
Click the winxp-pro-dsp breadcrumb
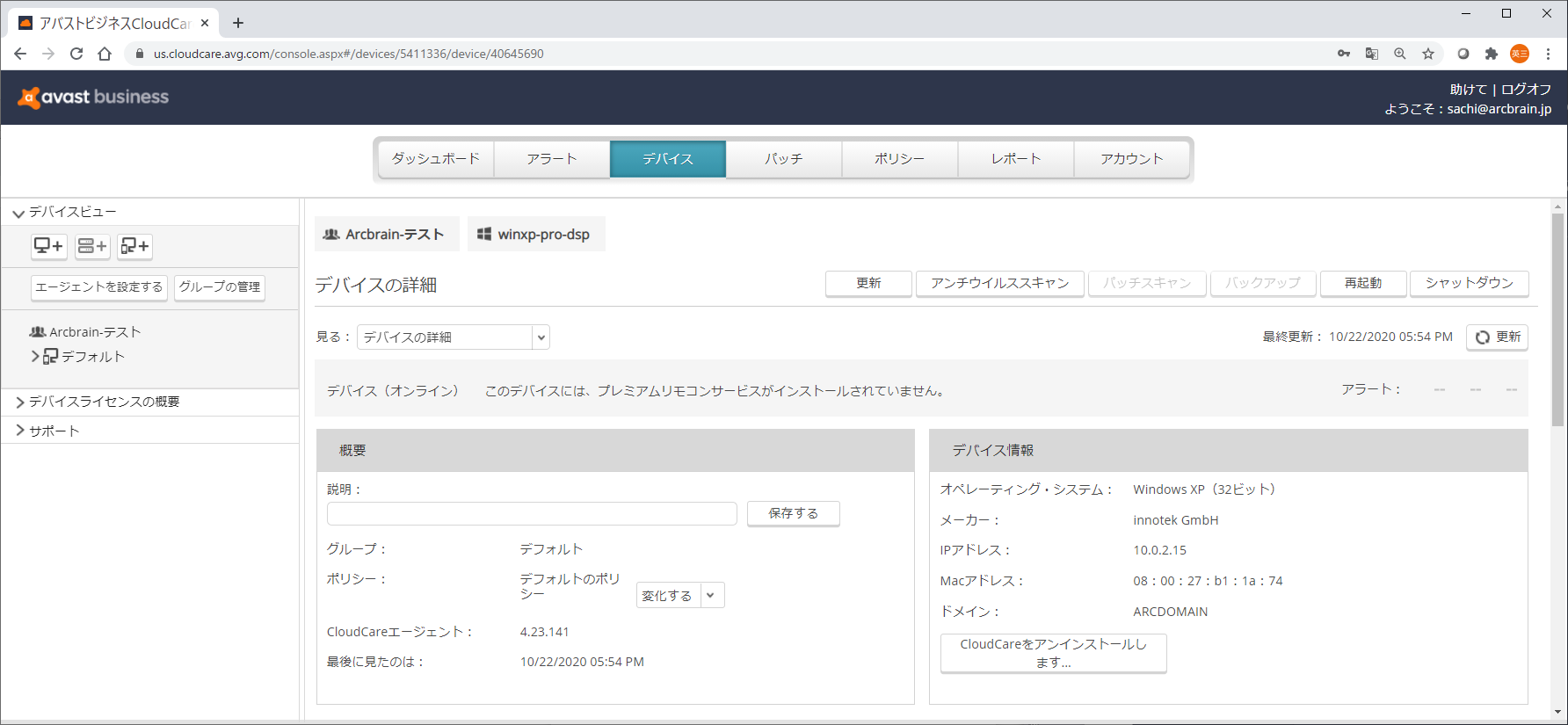pos(536,234)
